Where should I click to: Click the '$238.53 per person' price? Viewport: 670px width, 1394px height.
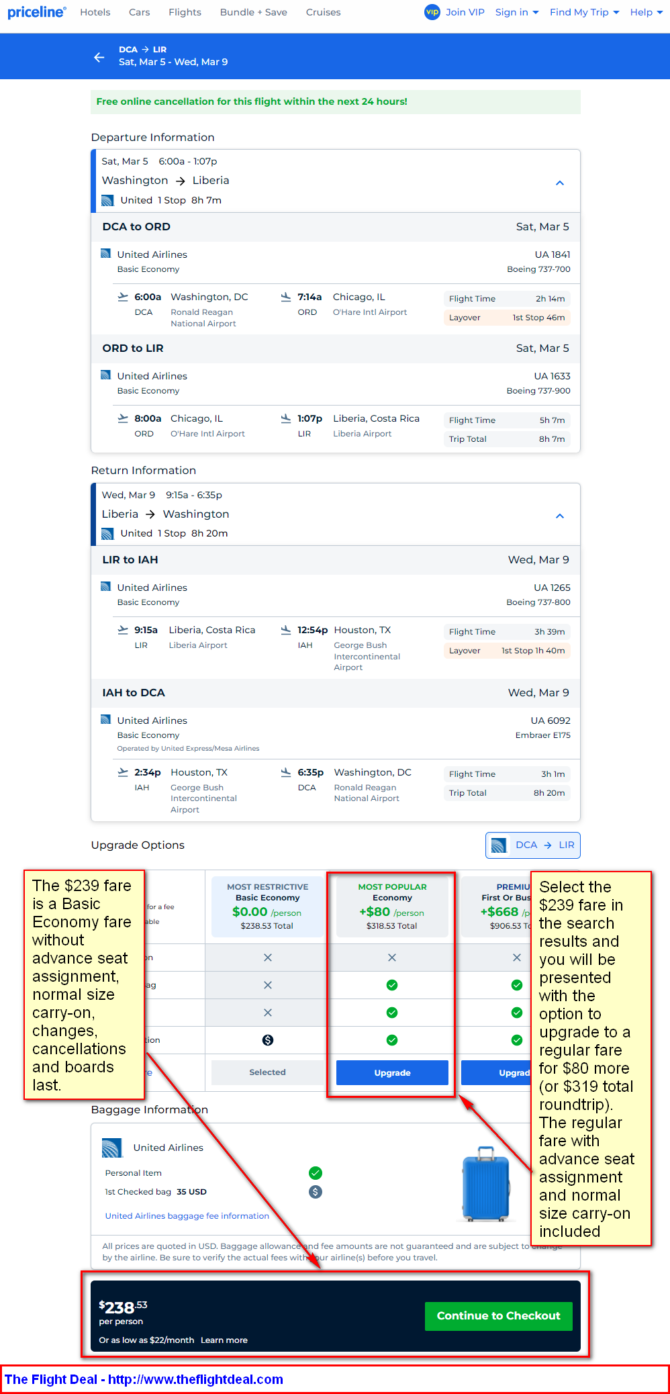pyautogui.click(x=123, y=1312)
